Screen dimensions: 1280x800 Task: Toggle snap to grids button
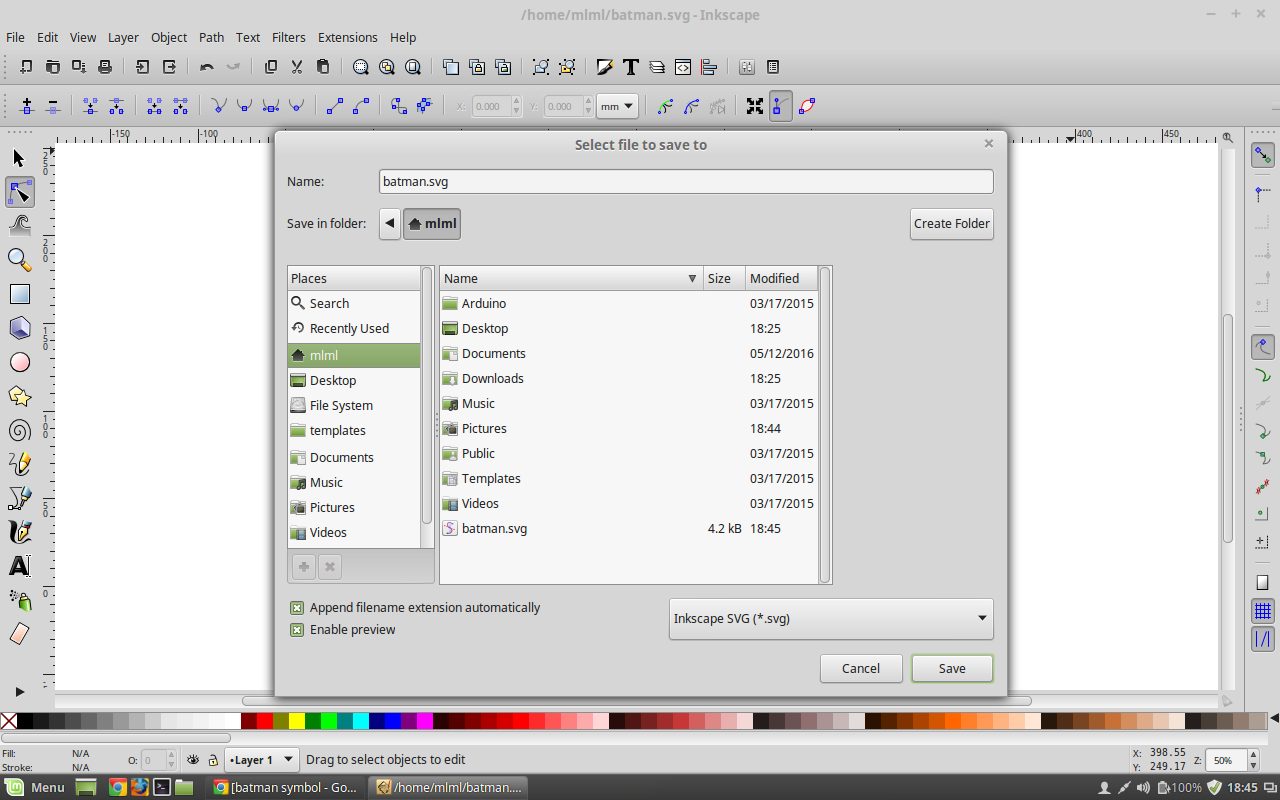[x=1263, y=611]
